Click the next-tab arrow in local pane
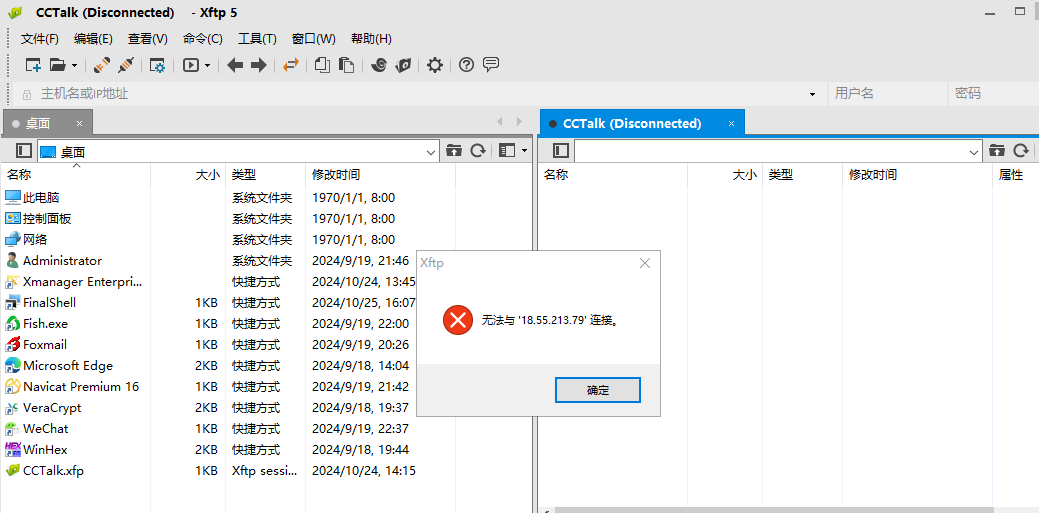Image resolution: width=1039 pixels, height=513 pixels. pyautogui.click(x=519, y=121)
